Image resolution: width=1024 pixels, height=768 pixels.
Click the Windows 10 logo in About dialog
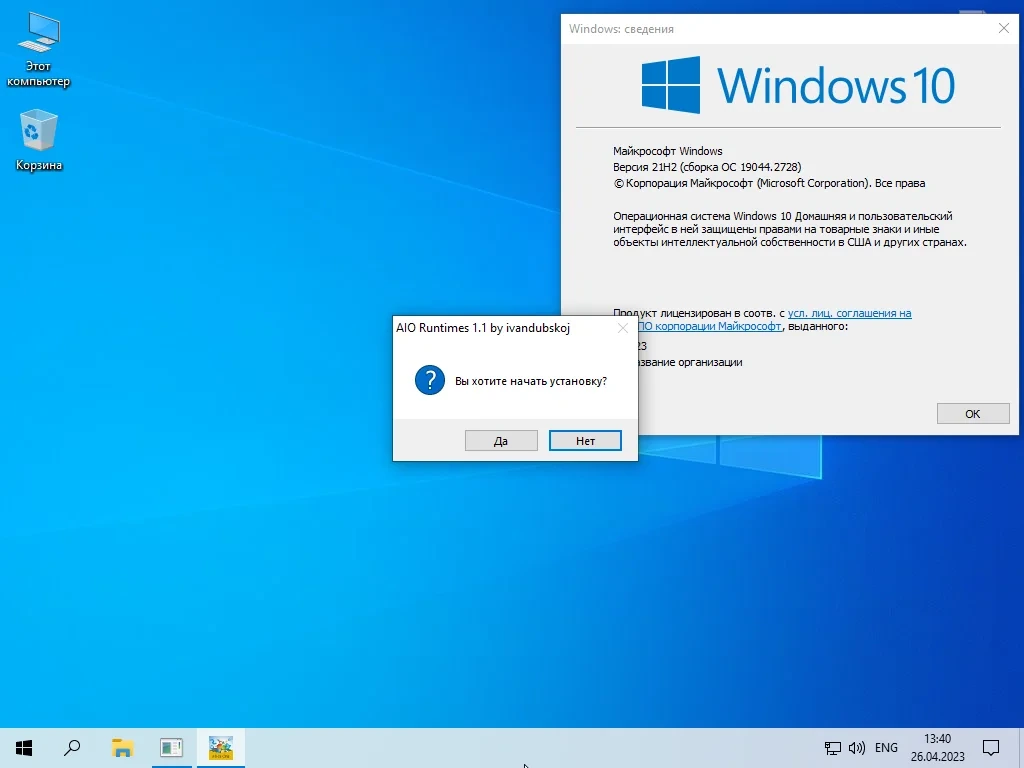(x=798, y=85)
